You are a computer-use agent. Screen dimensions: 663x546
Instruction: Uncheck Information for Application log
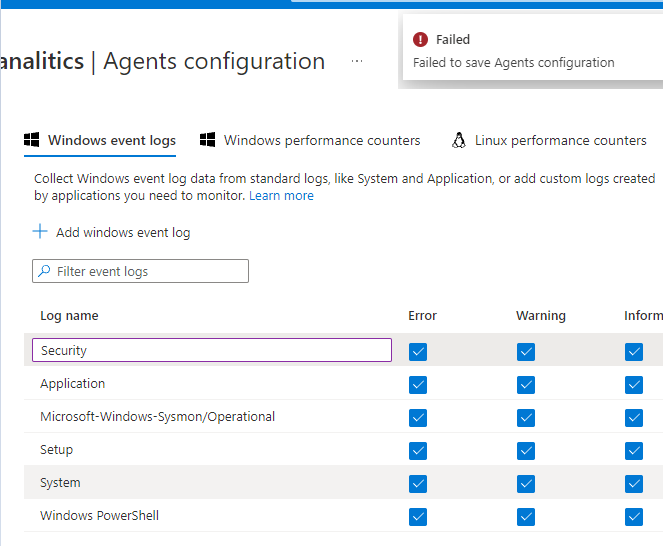point(634,385)
